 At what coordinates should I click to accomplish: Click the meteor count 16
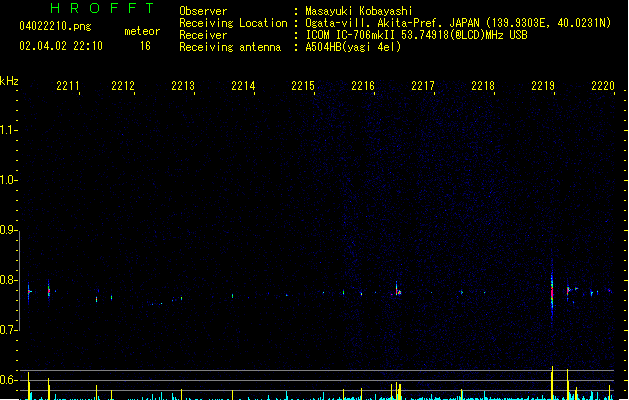pos(145,46)
